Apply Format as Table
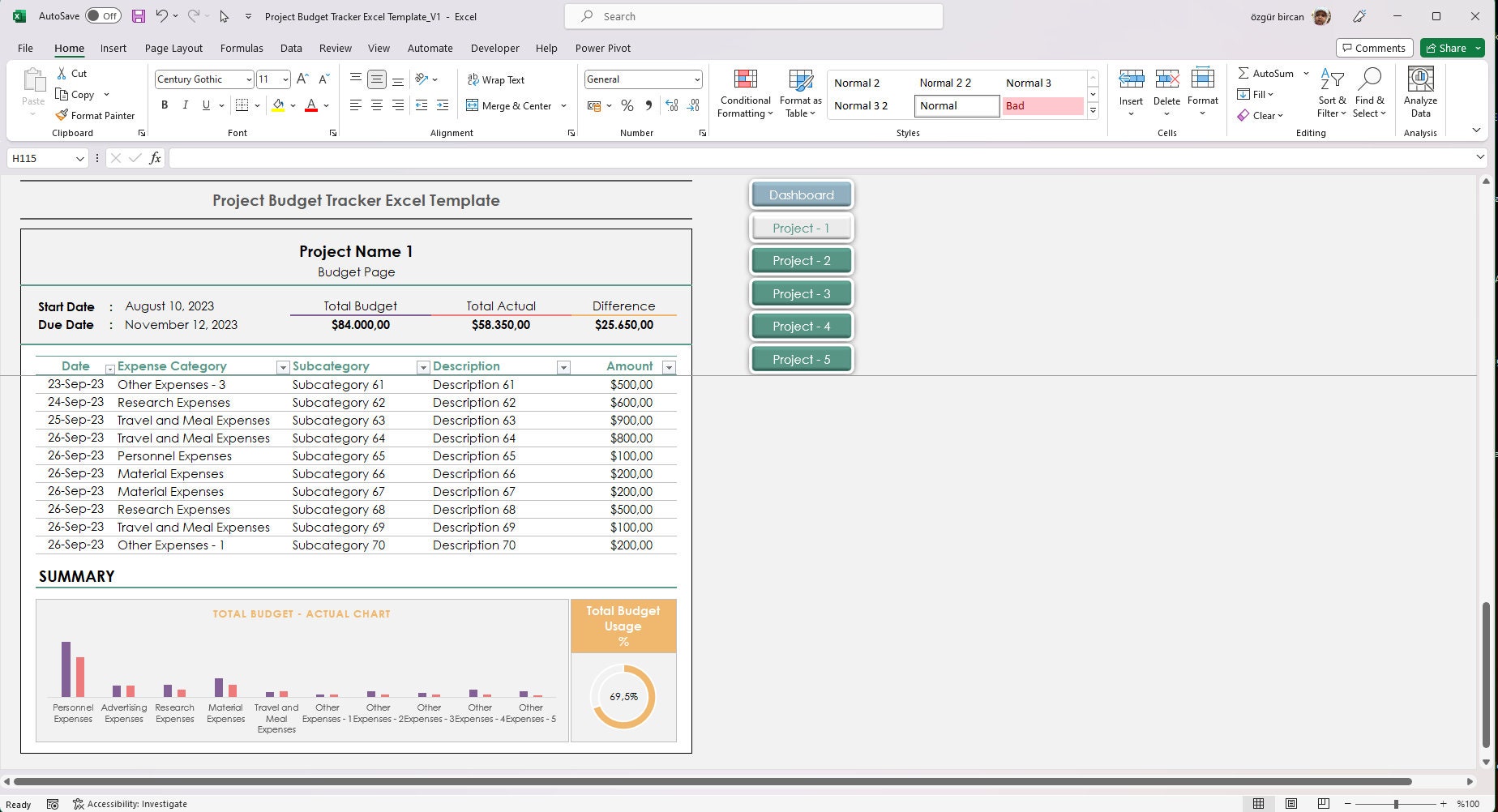Viewport: 1498px width, 812px height. (x=800, y=93)
